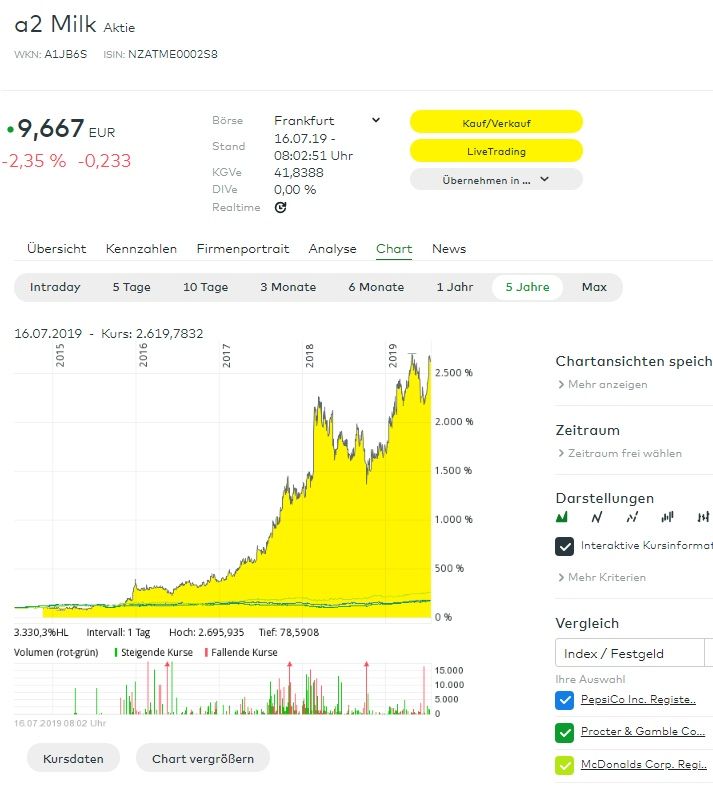
Task: Expand Mehr Kriterien
Action: pos(602,577)
